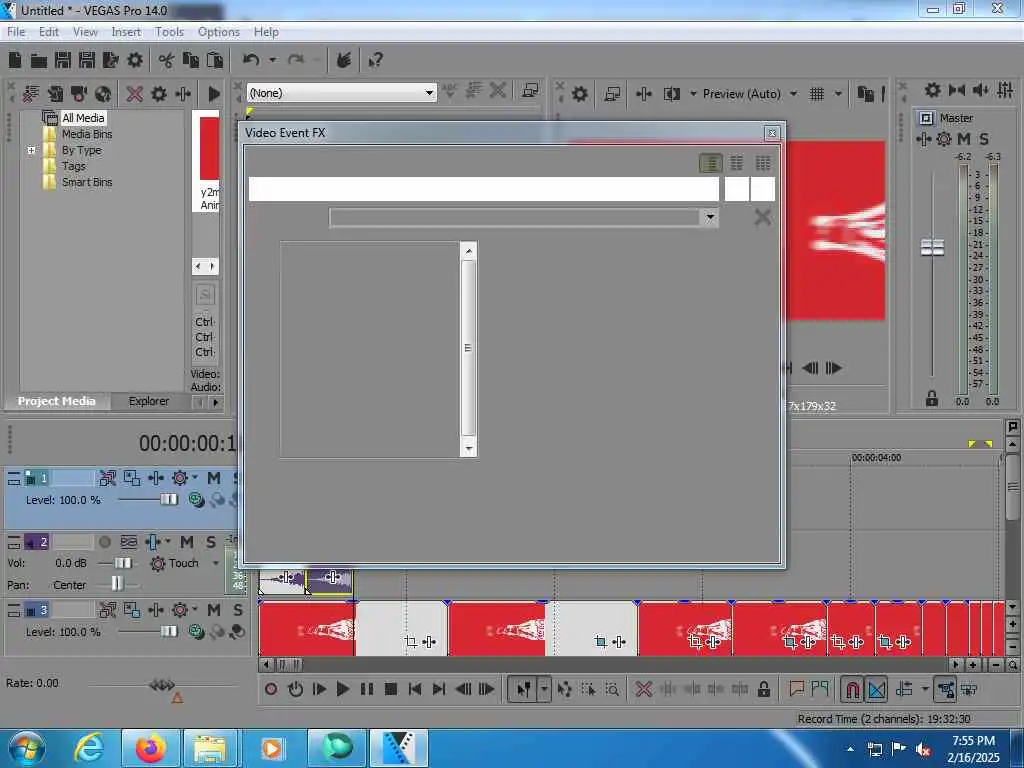This screenshot has height=768, width=1024.
Task: Open a project with the folder icon
Action: (x=39, y=61)
